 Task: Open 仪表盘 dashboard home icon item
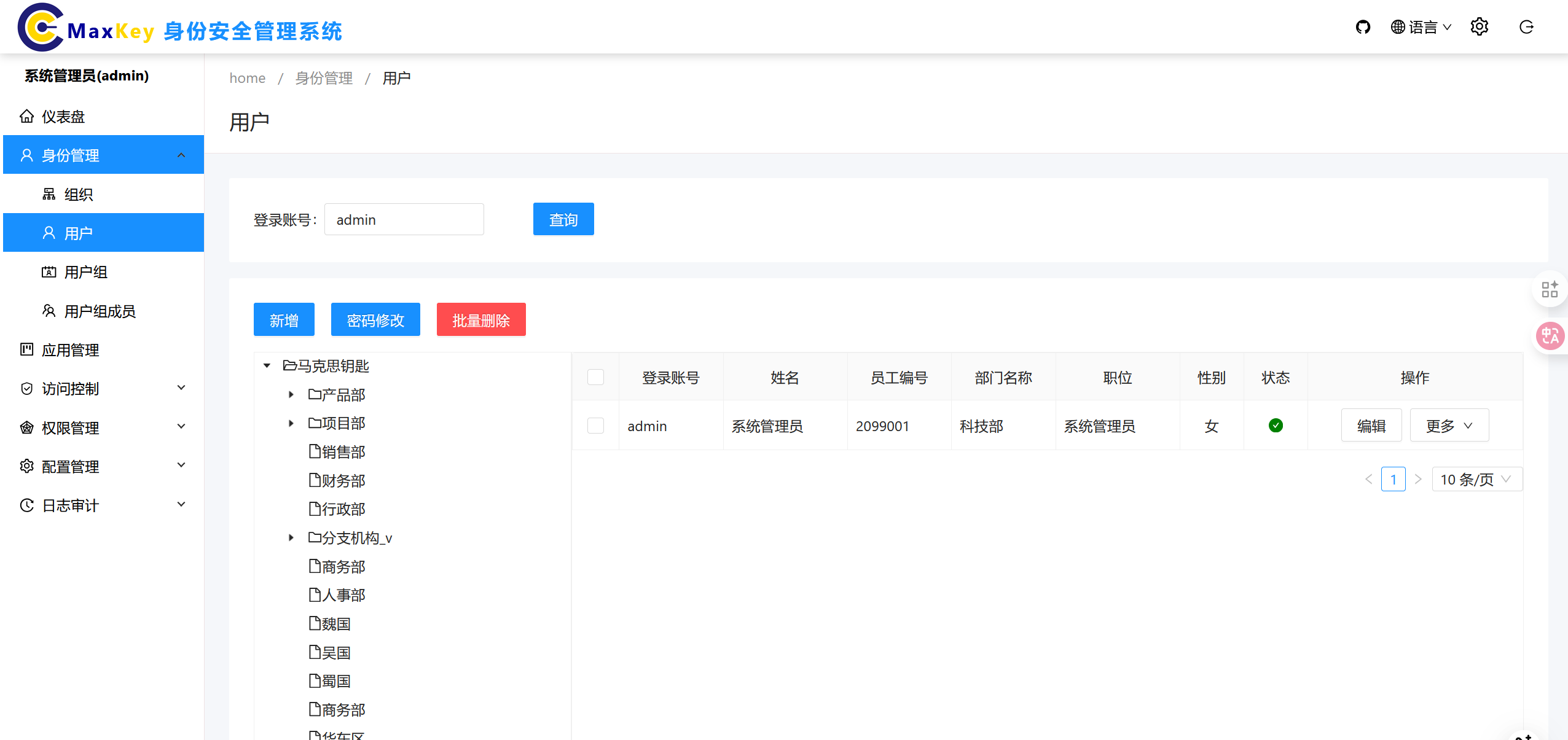click(x=63, y=117)
